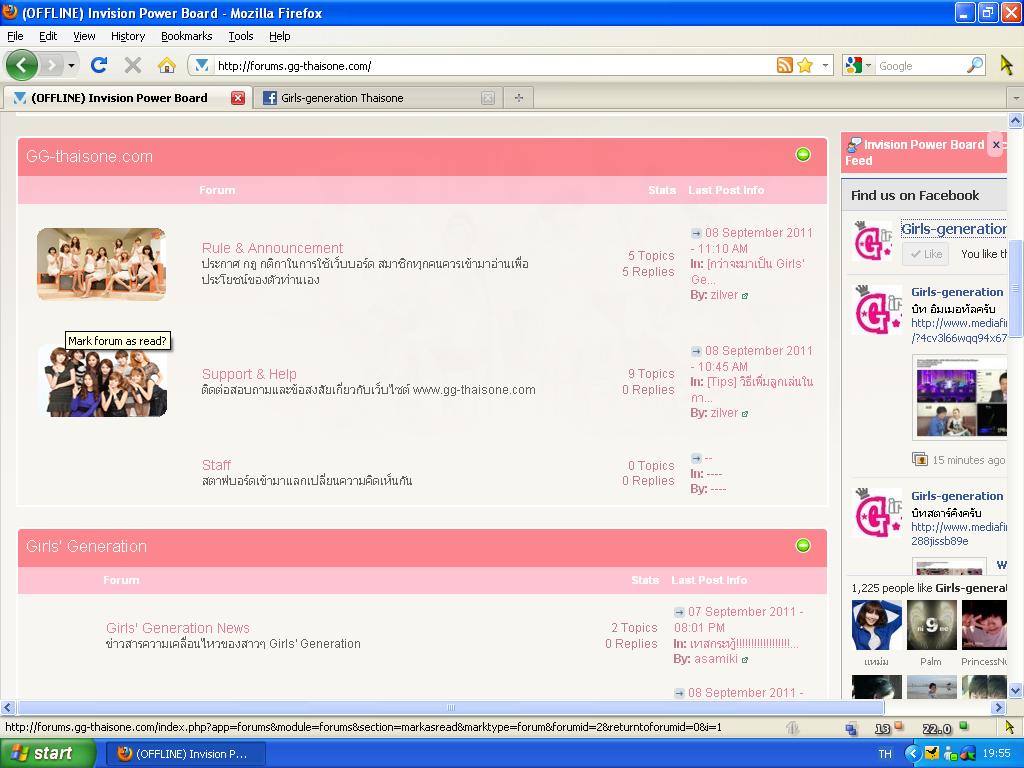Open Girls' Generation News forum
1024x768 pixels.
178,628
